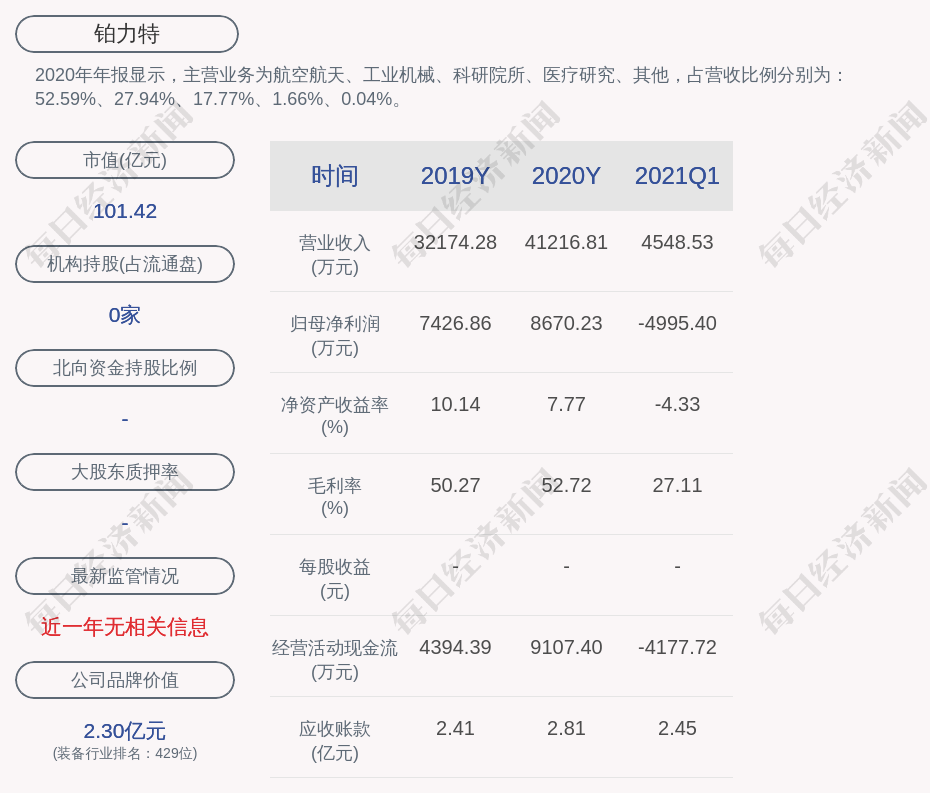Screen dimensions: 930x793
Task: Click the 装备行业排名 429位 ranking text
Action: tap(124, 754)
